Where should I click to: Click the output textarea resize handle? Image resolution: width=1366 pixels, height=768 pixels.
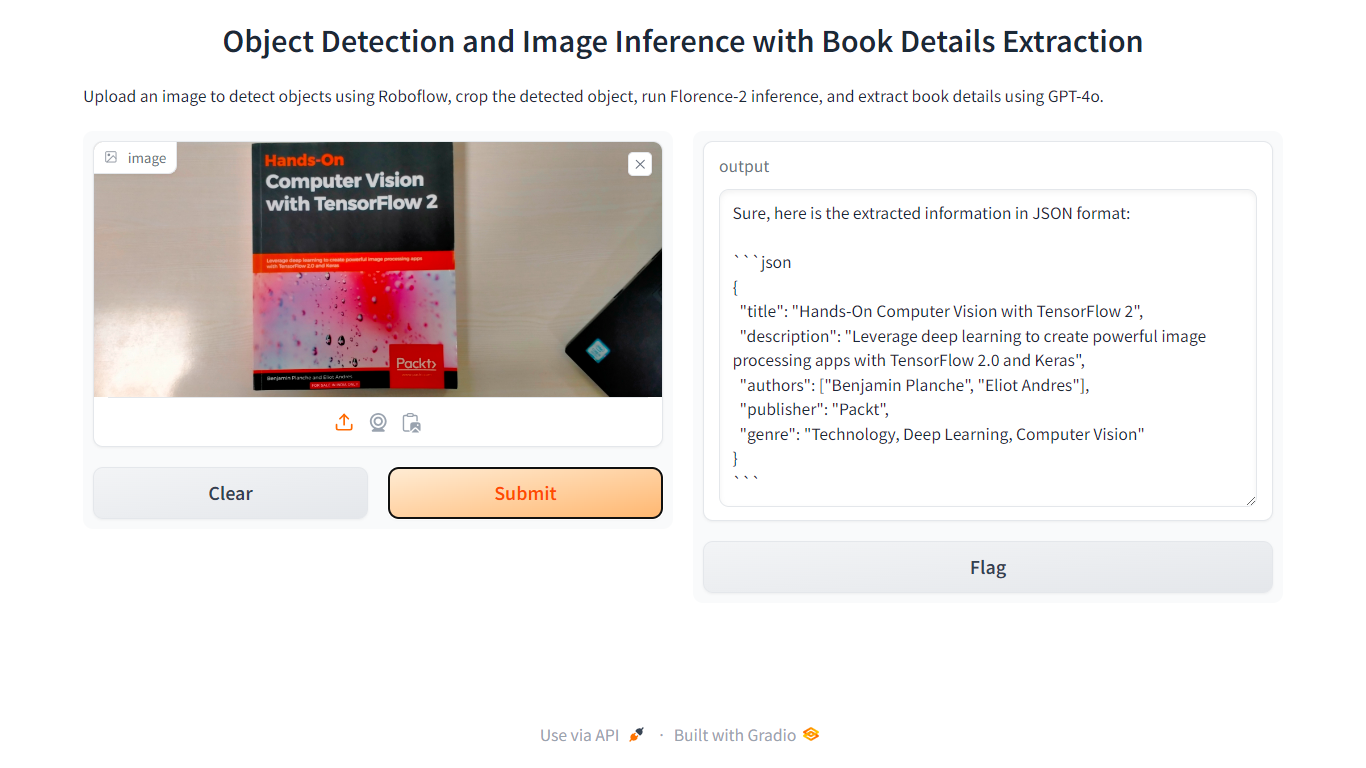pos(1249,499)
